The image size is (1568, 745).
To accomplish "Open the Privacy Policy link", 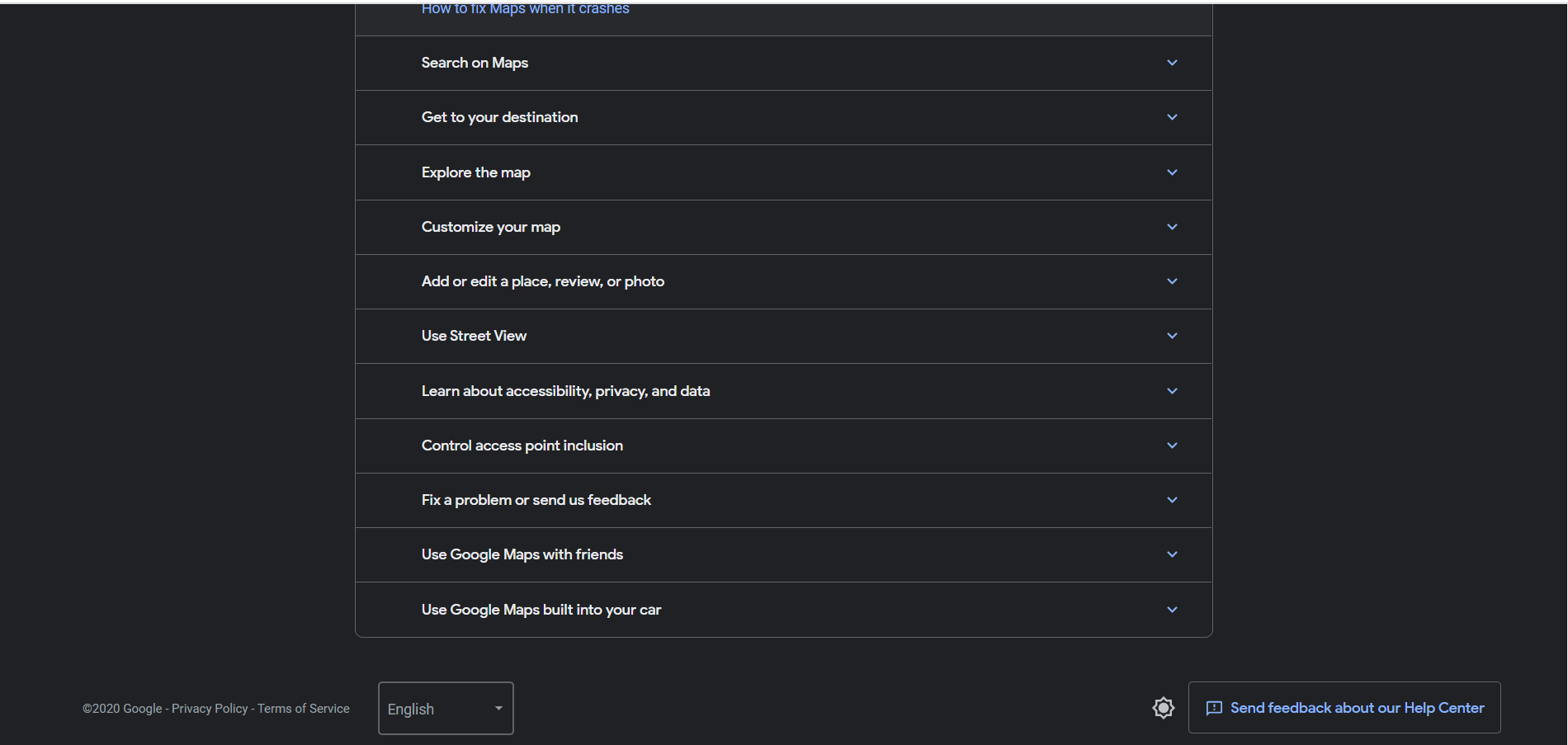I will 210,709.
